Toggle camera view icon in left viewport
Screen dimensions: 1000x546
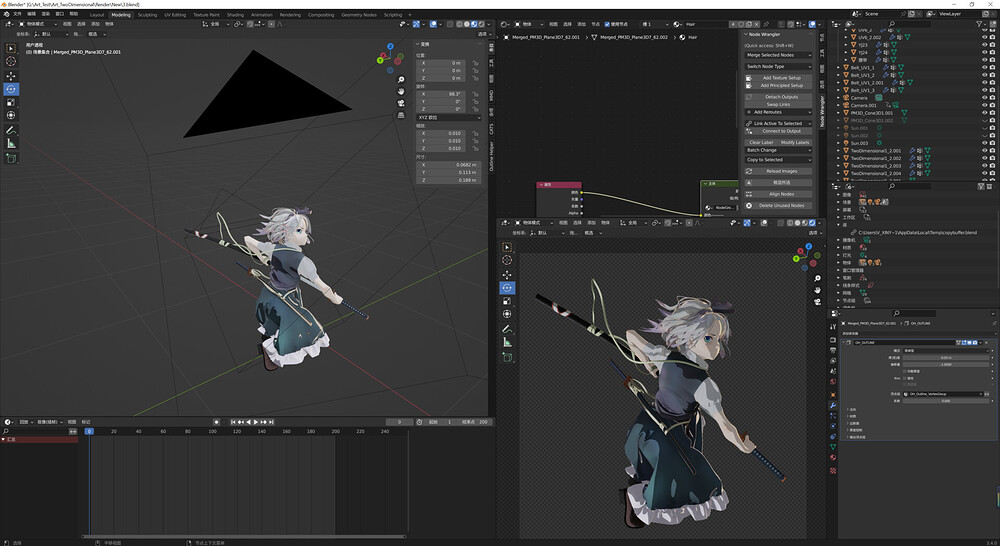[401, 103]
